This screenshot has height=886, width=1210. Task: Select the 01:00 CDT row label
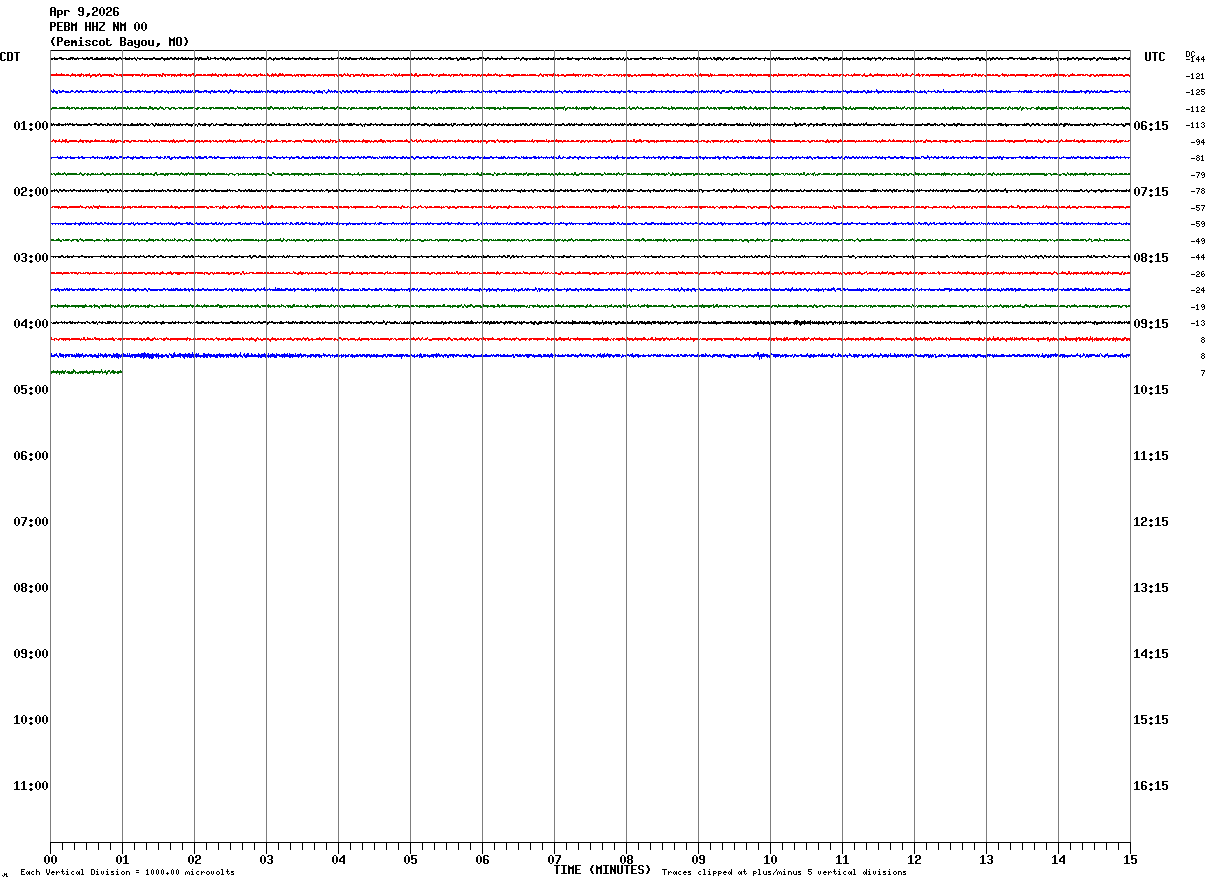pos(31,126)
